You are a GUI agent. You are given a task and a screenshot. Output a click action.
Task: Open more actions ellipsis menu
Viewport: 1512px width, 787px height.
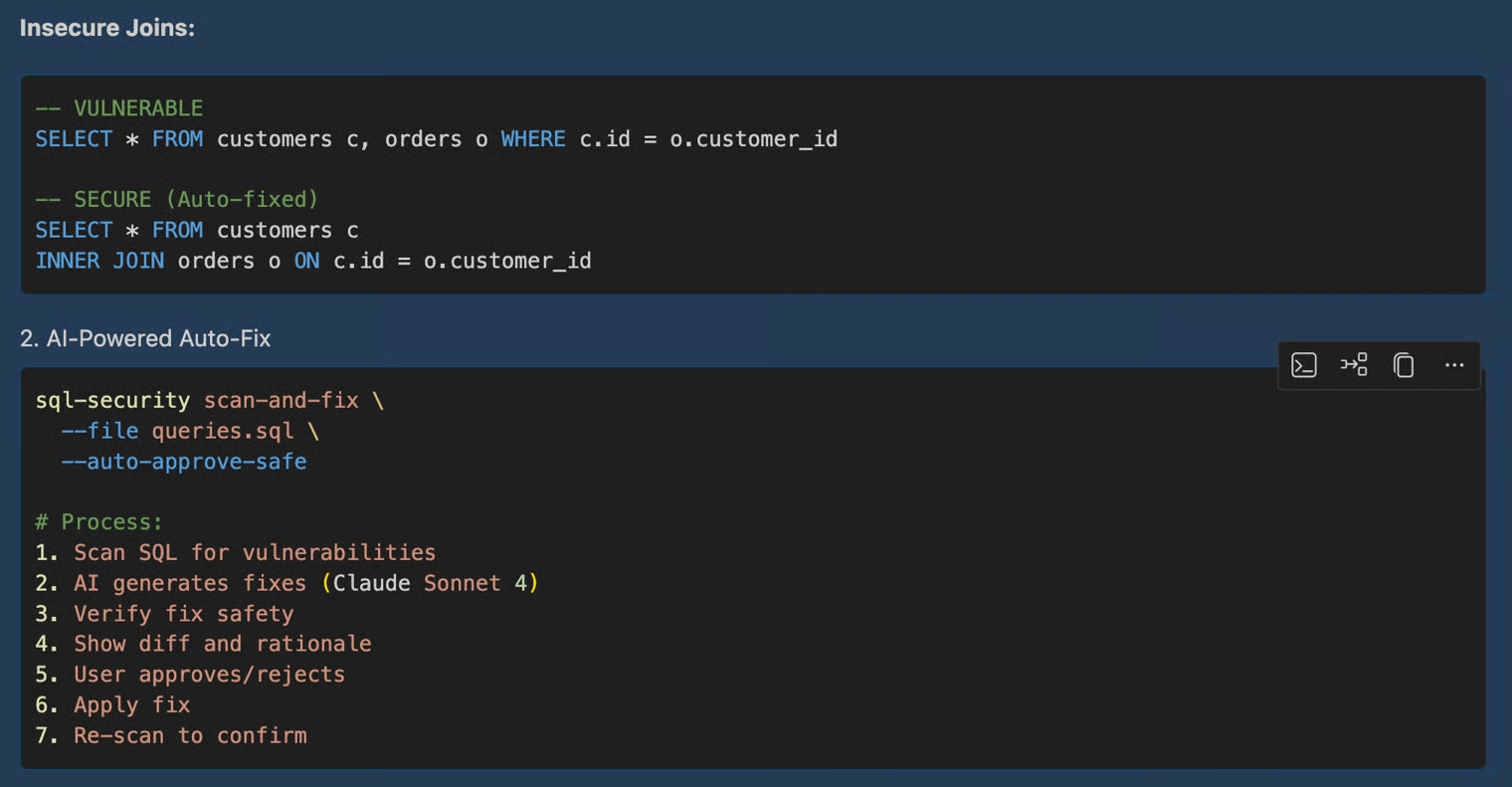[x=1453, y=365]
